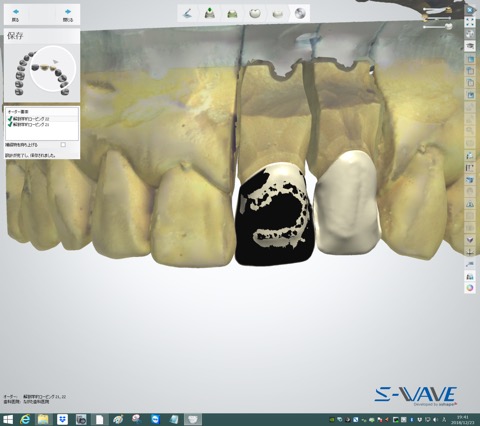The width and height of the screenshot is (480, 426).
Task: Open the color wheel icon in the right sidebar
Action: point(470,288)
